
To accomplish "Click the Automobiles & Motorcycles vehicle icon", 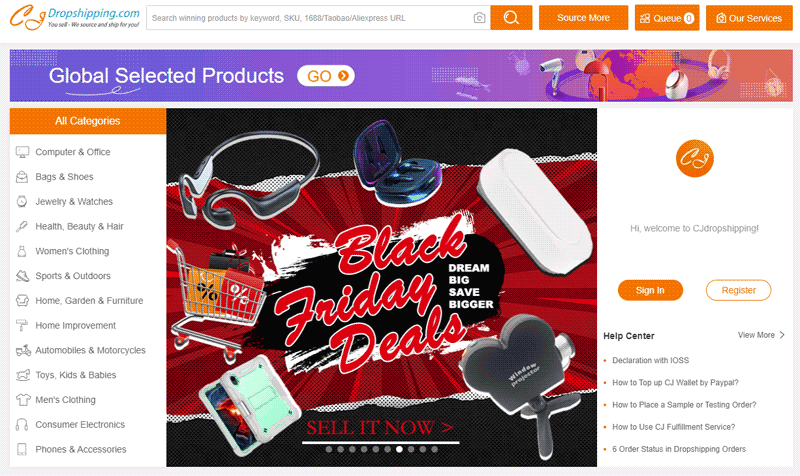I will coord(23,350).
